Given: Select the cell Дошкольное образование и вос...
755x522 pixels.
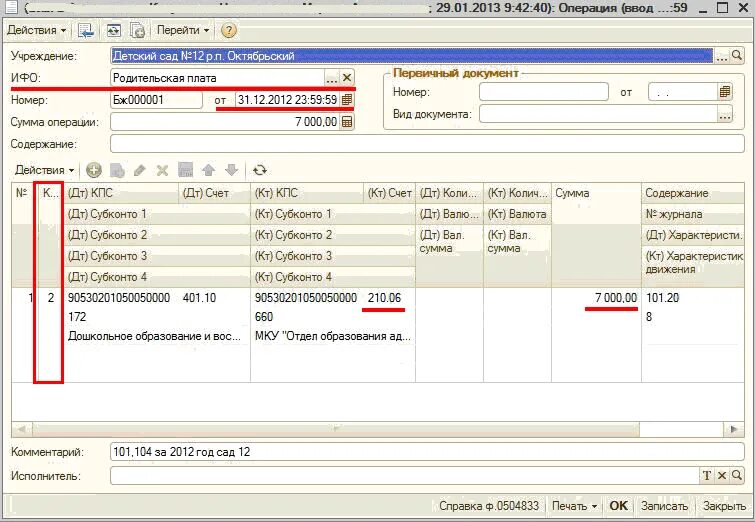Looking at the screenshot, I should coord(157,336).
